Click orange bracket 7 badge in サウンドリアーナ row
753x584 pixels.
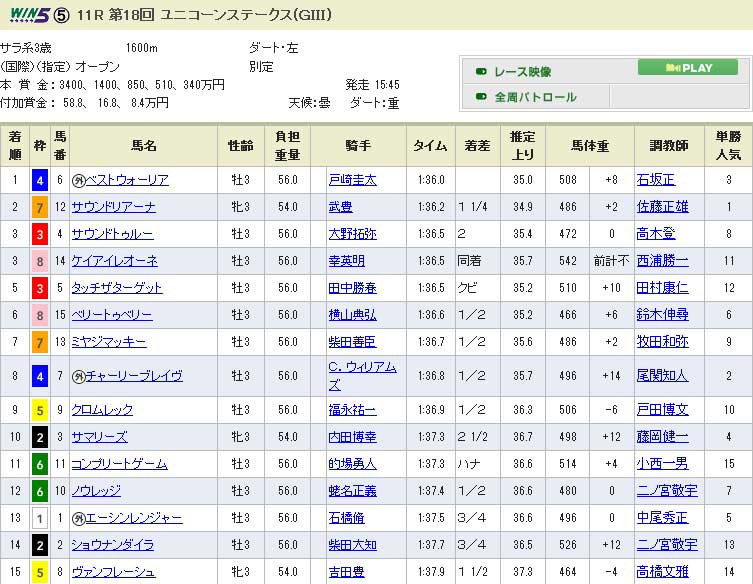40,207
